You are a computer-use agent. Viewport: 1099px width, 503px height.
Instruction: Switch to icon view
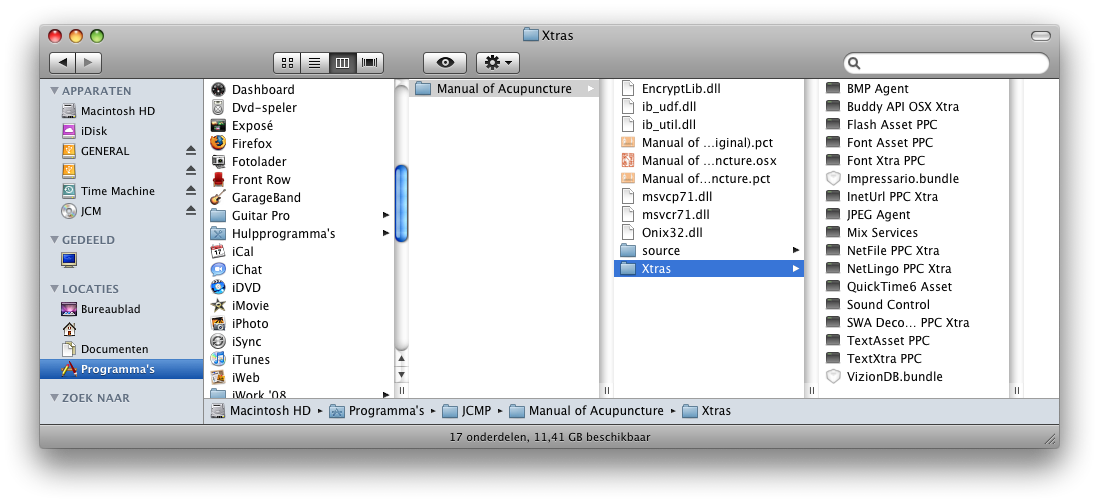click(287, 62)
